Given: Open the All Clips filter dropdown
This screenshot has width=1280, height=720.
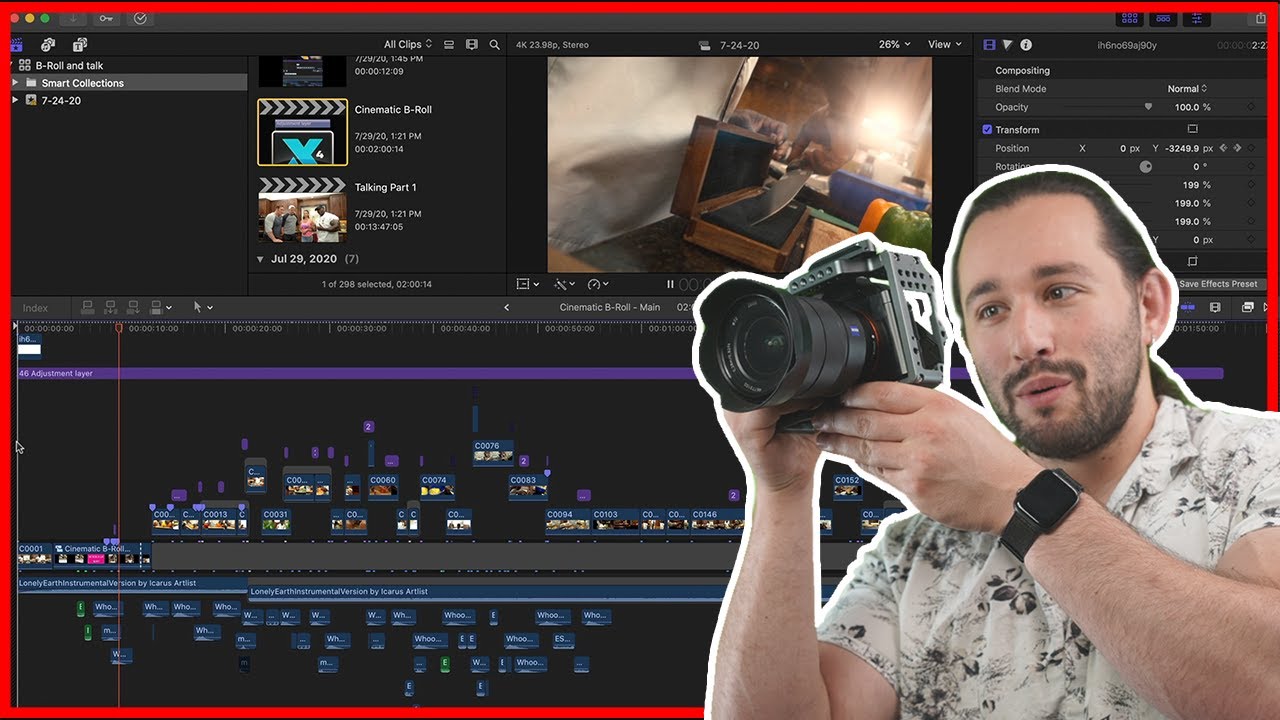Looking at the screenshot, I should pos(408,44).
